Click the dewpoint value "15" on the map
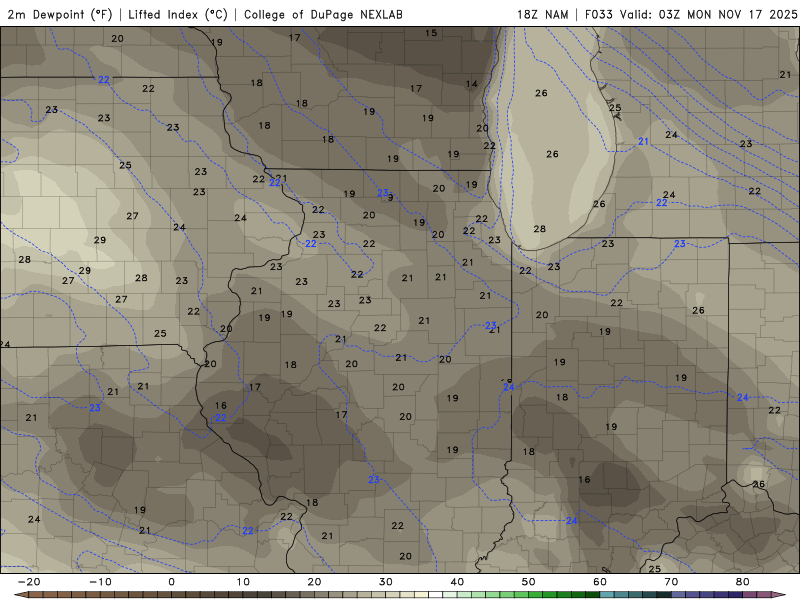 tap(431, 33)
